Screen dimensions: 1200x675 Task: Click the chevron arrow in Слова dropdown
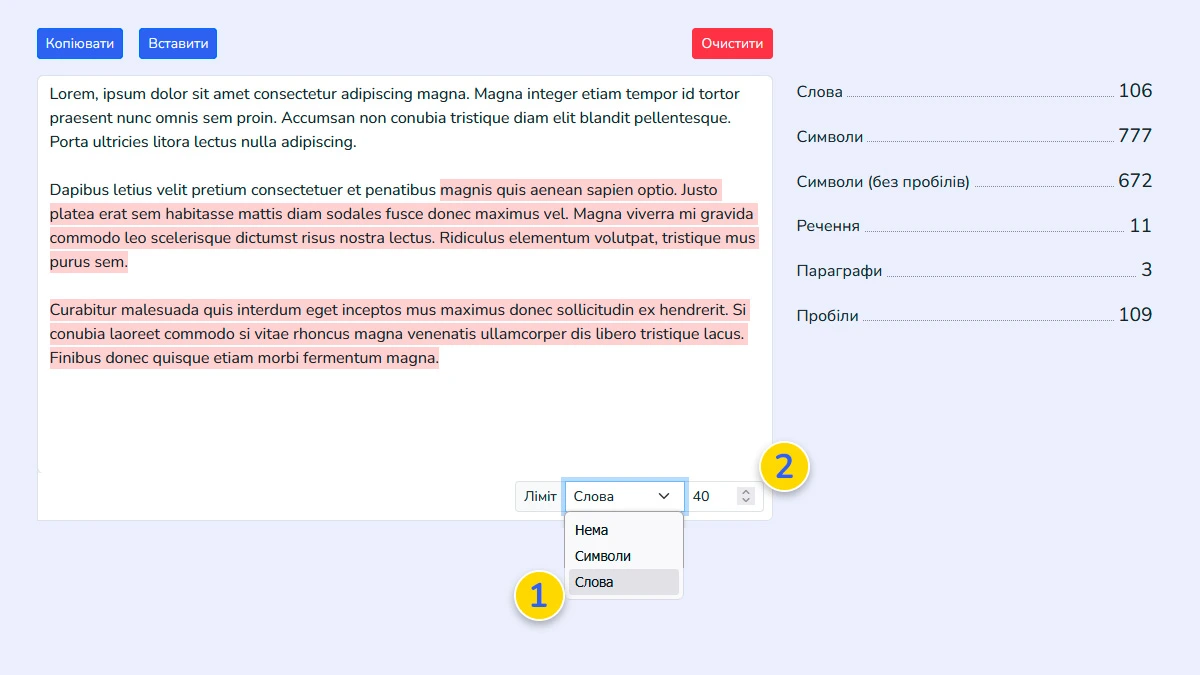coord(663,497)
